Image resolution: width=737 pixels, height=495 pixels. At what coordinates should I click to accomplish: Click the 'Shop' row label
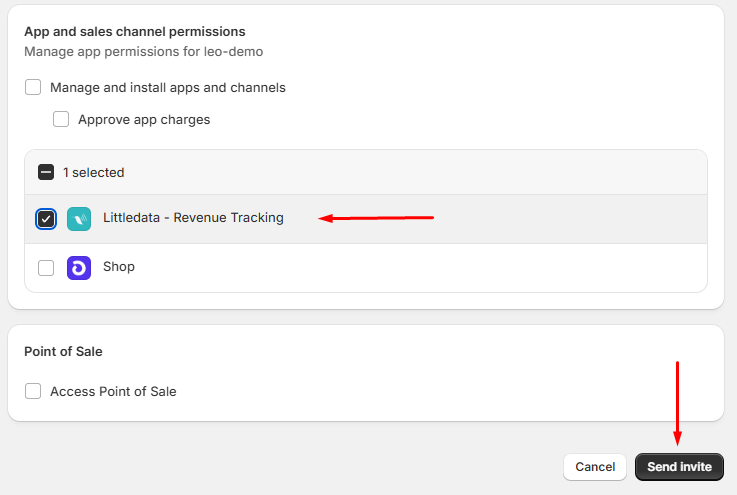(119, 267)
